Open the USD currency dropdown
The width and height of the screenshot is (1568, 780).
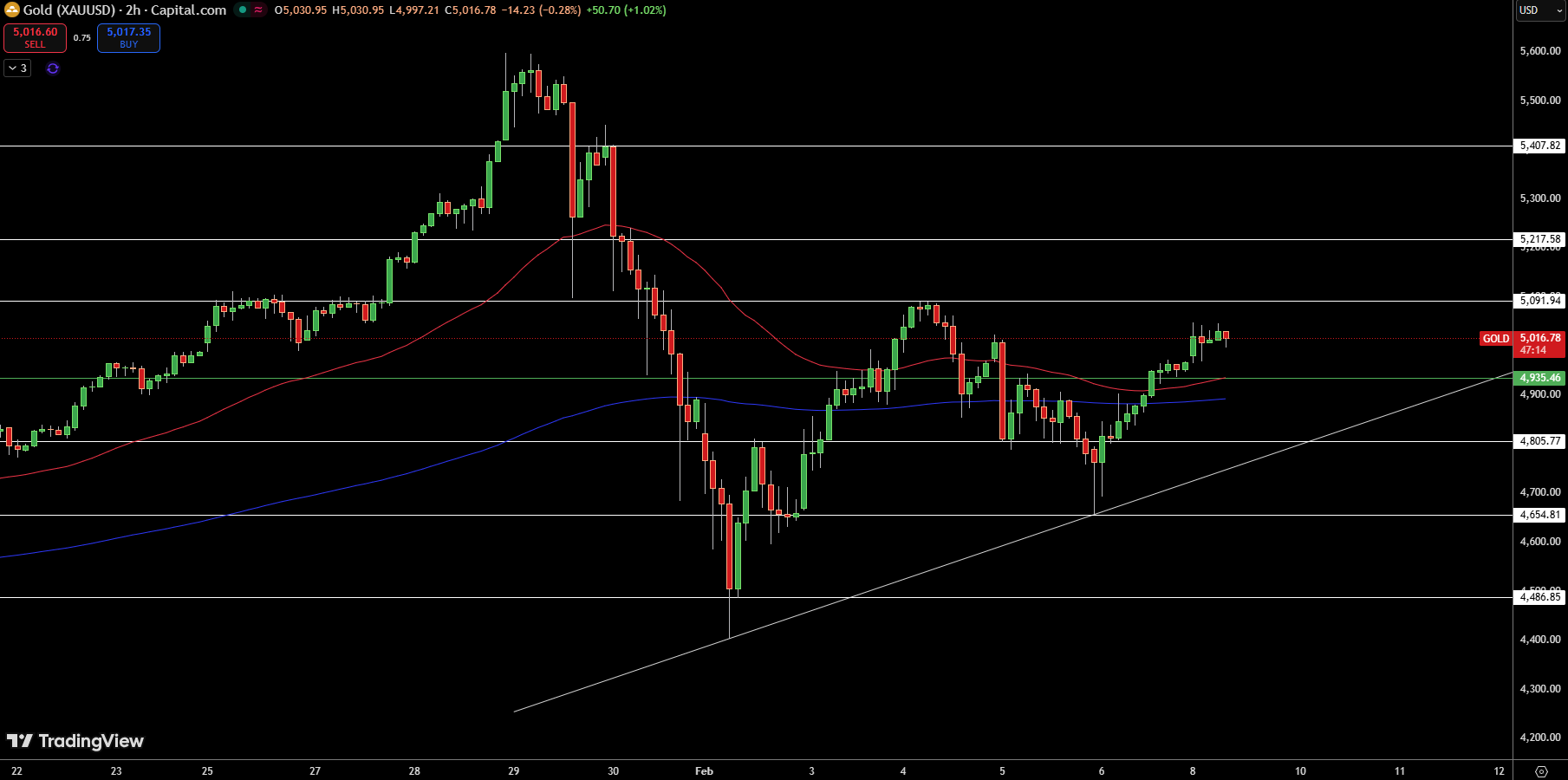tap(1540, 10)
